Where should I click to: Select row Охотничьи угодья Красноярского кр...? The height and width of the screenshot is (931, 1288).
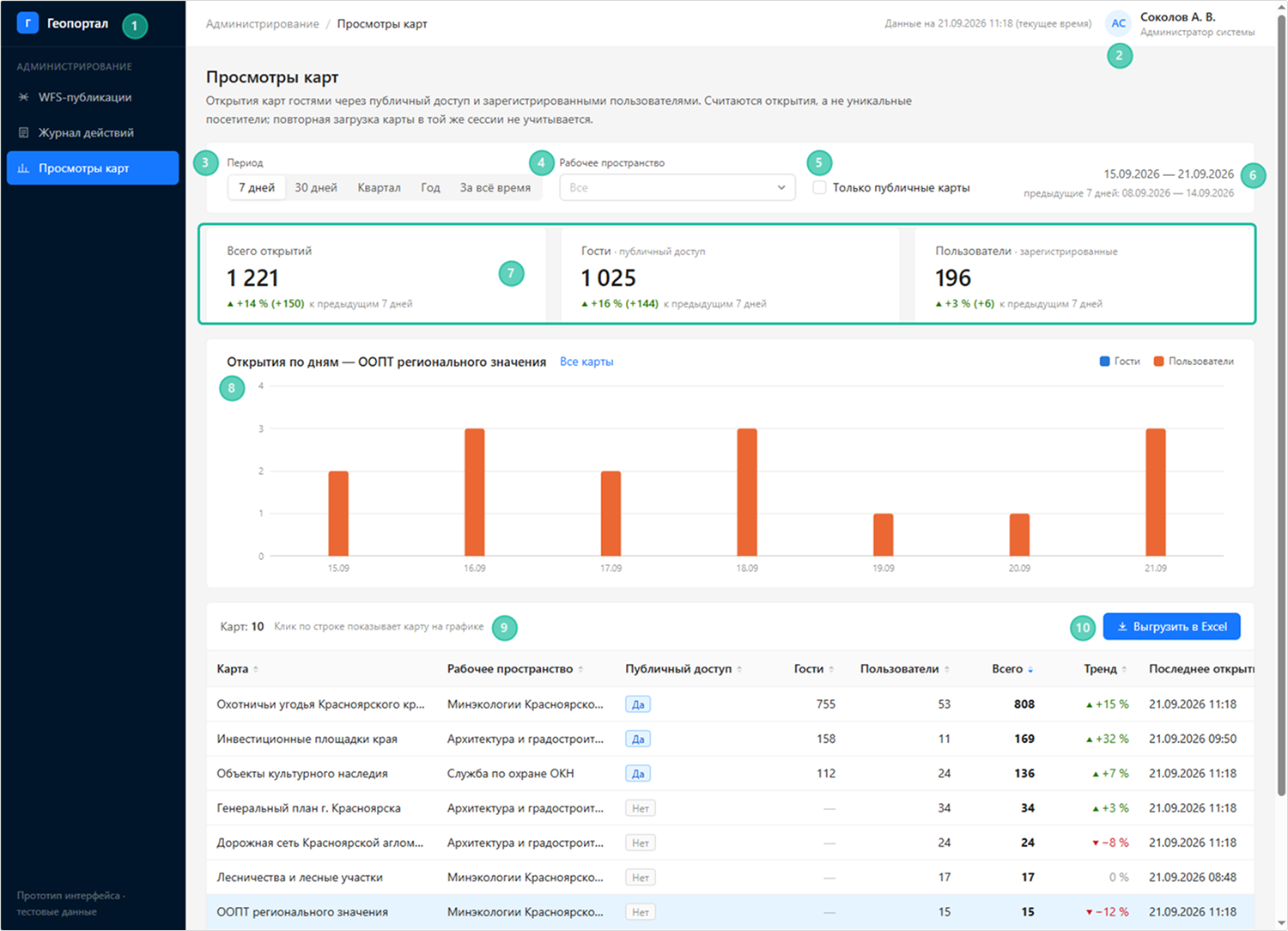point(731,704)
